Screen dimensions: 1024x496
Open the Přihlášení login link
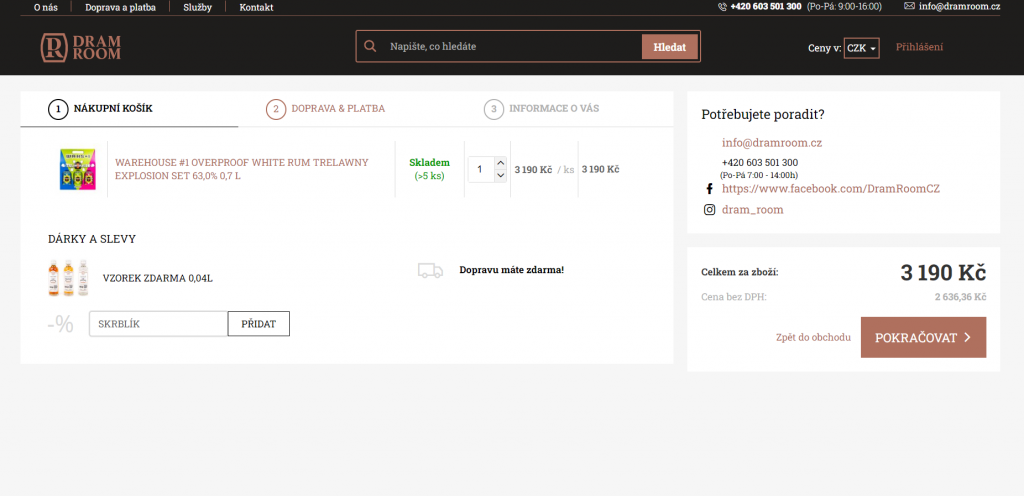tap(919, 47)
